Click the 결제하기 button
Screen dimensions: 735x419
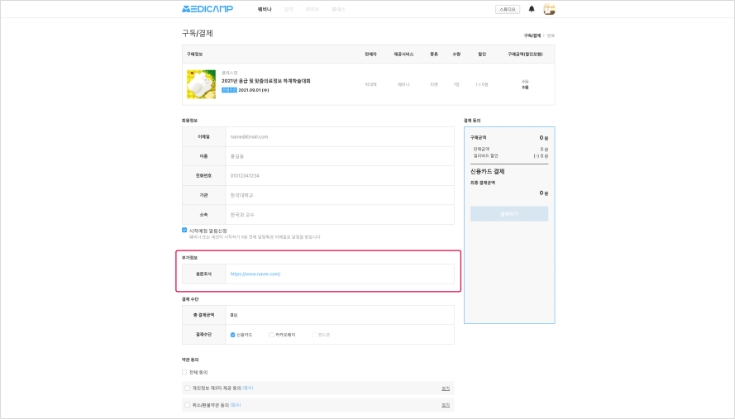tap(509, 214)
